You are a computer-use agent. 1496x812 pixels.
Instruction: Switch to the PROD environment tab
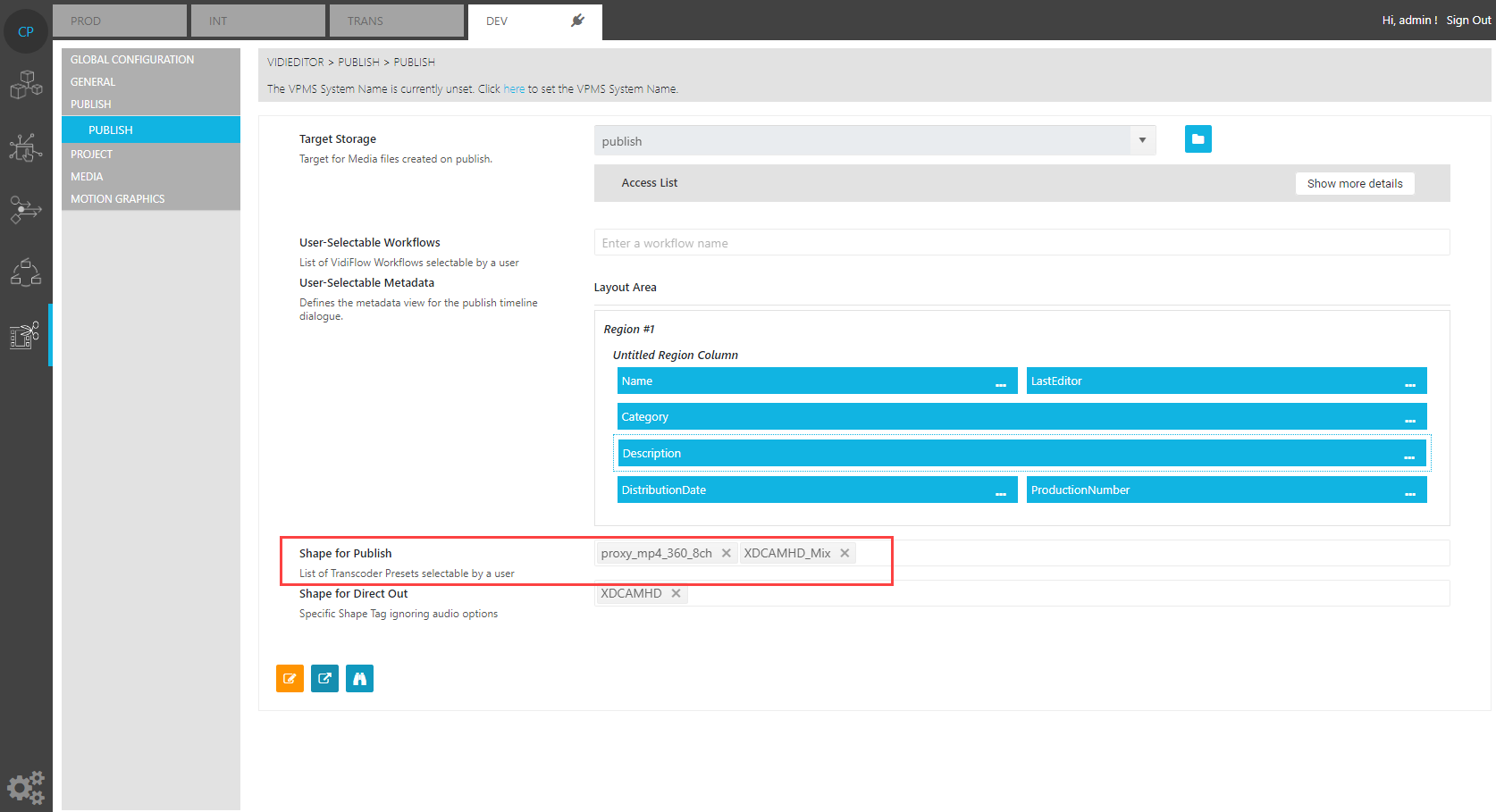[x=120, y=21]
